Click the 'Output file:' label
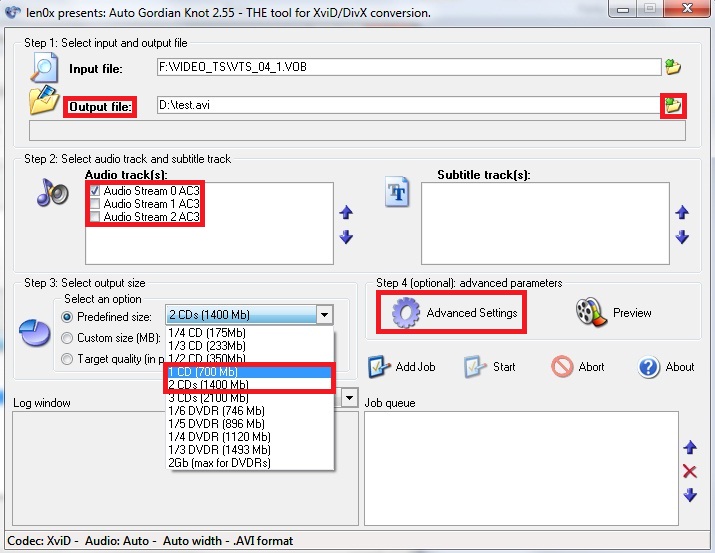 click(x=100, y=107)
